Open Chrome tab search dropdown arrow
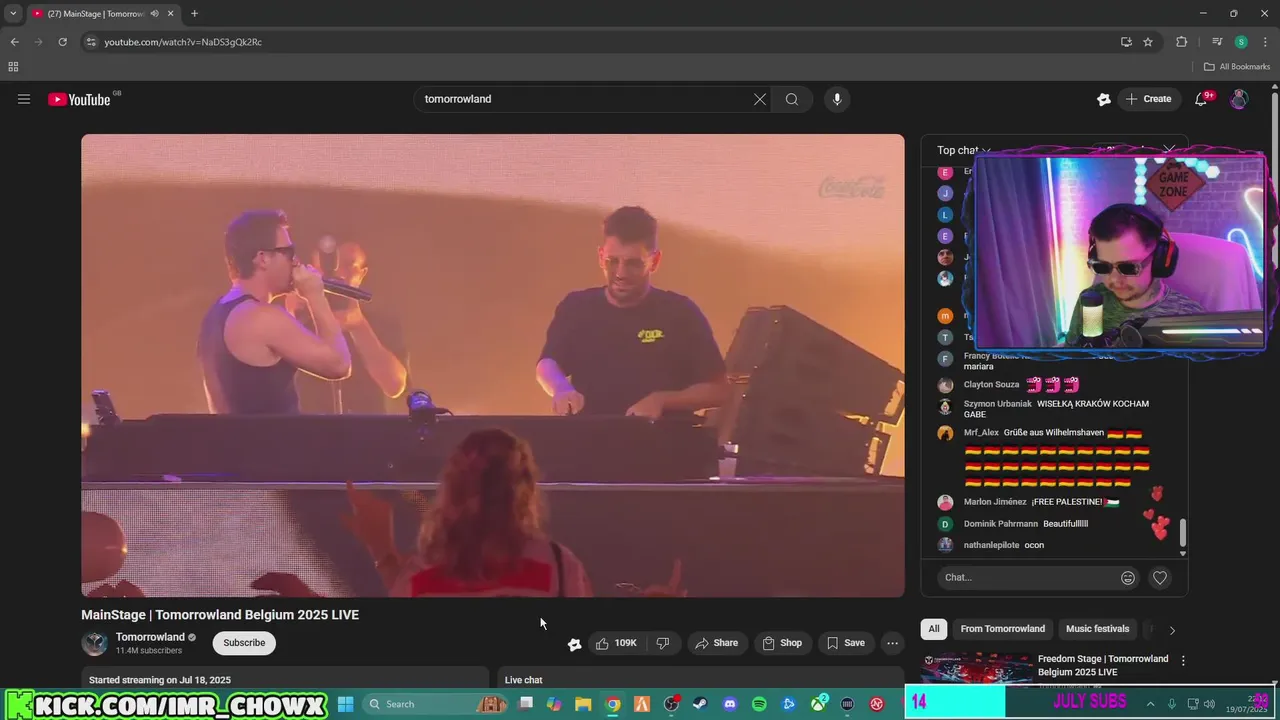Viewport: 1280px width, 720px height. point(13,13)
